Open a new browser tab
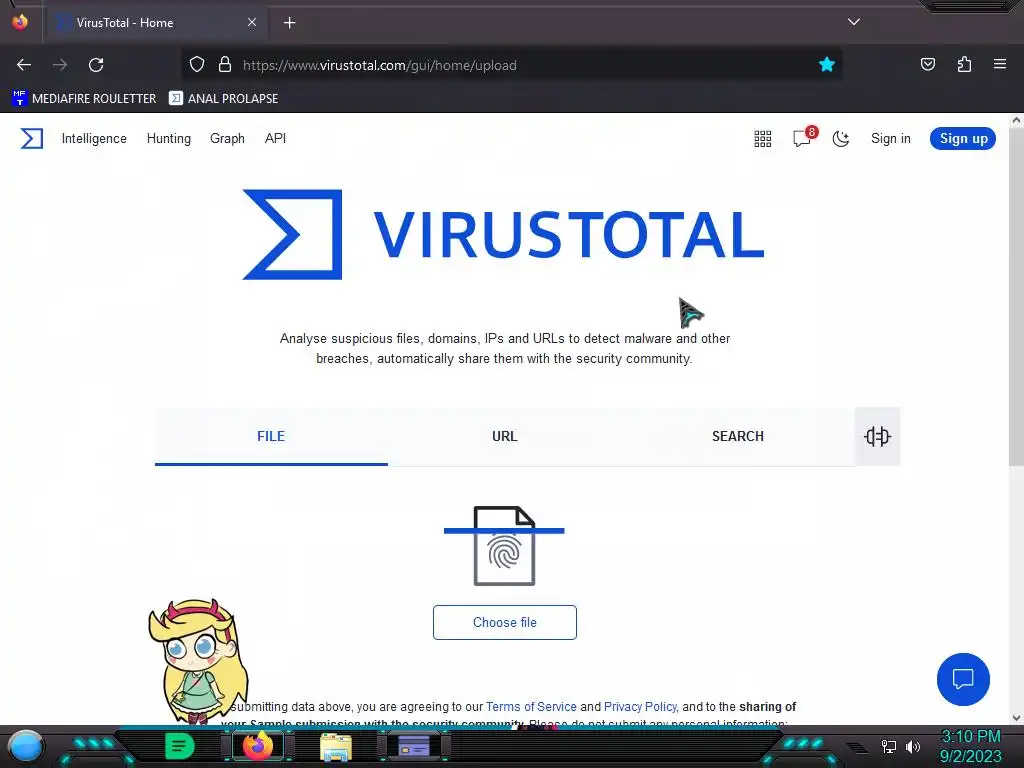 (x=289, y=23)
